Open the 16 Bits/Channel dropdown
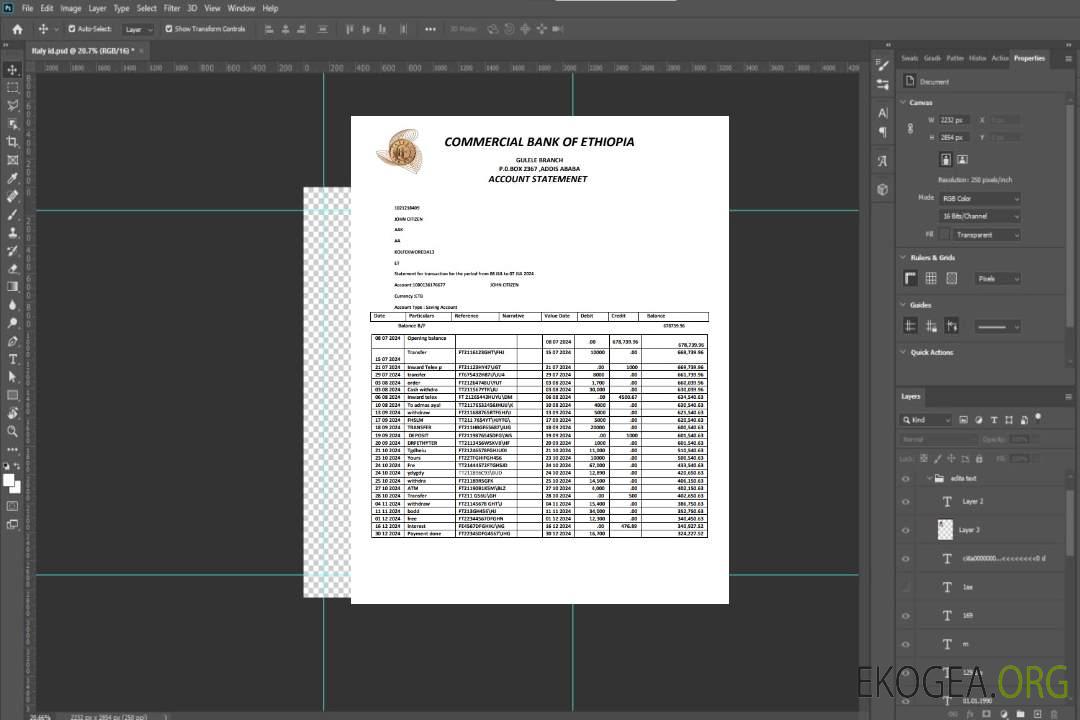Screen dimensions: 1080x720 point(979,216)
